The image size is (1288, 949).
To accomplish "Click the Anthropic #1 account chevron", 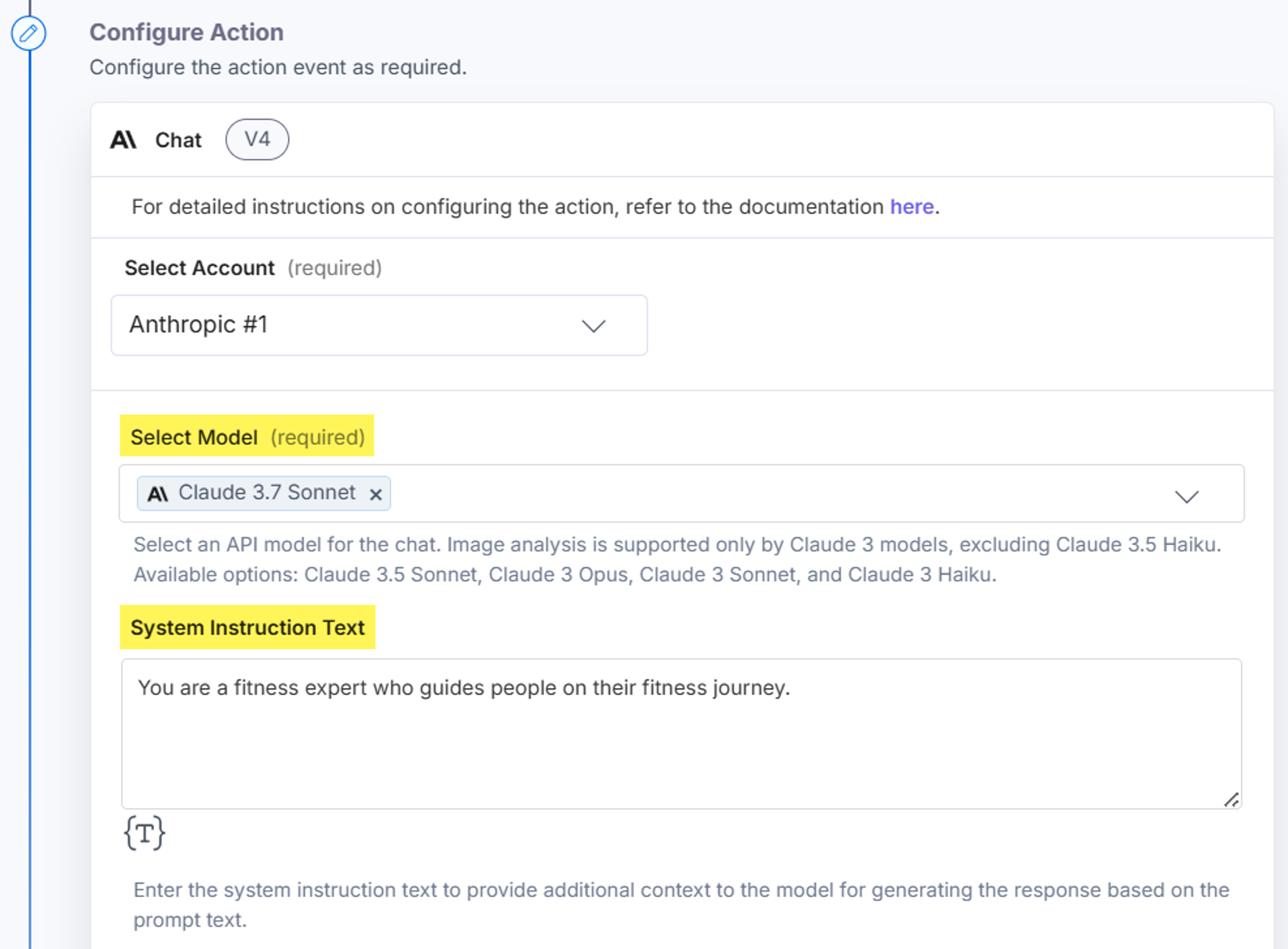I will pos(594,326).
